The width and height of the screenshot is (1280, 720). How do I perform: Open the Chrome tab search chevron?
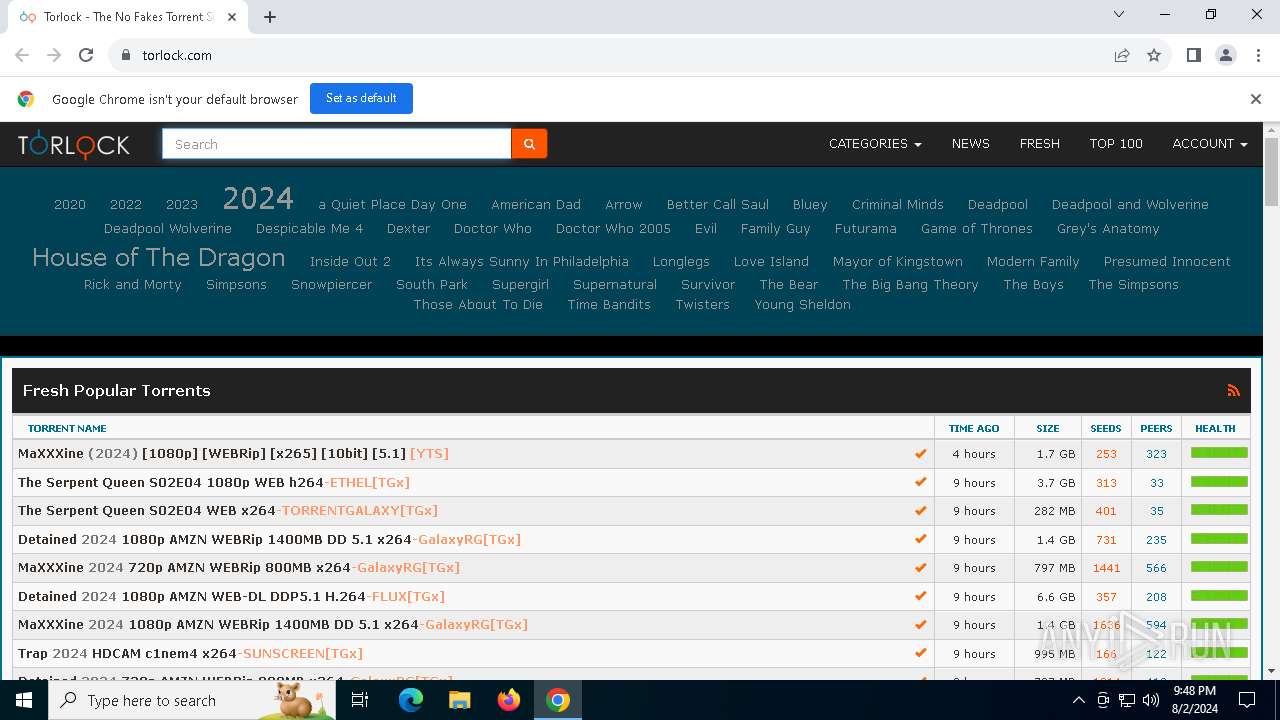[1119, 15]
